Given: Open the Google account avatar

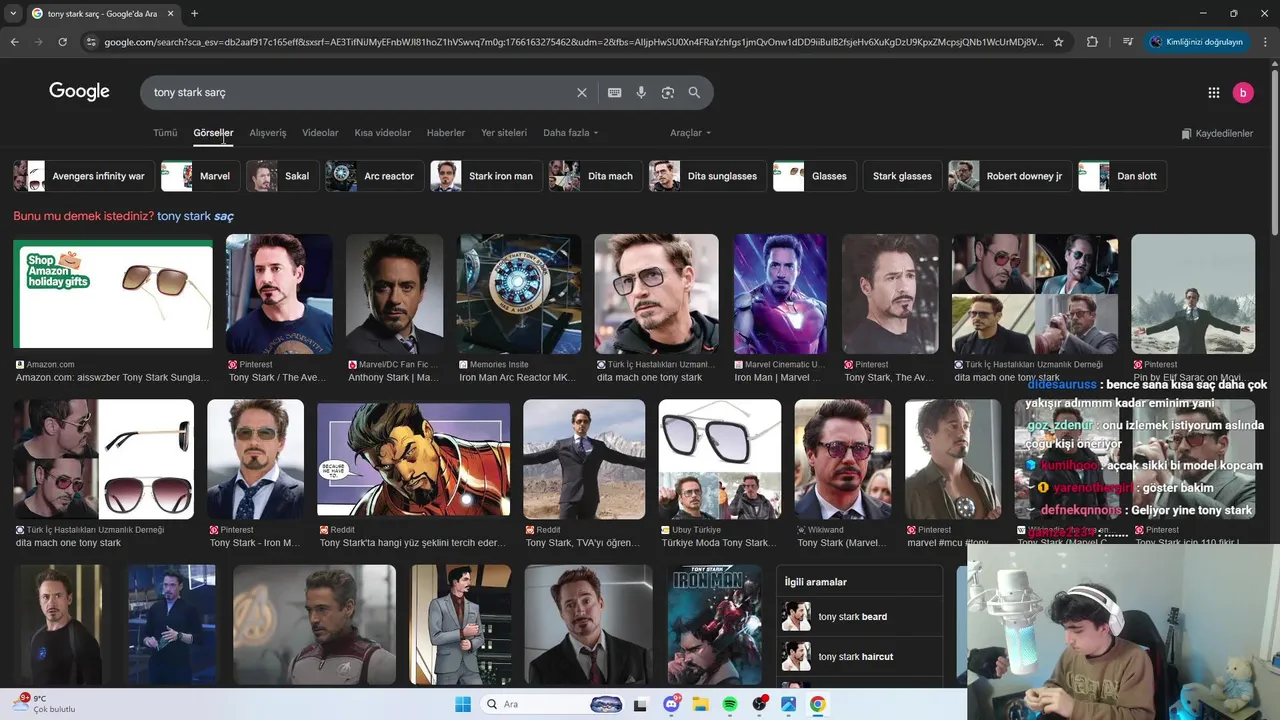Looking at the screenshot, I should 1243,92.
